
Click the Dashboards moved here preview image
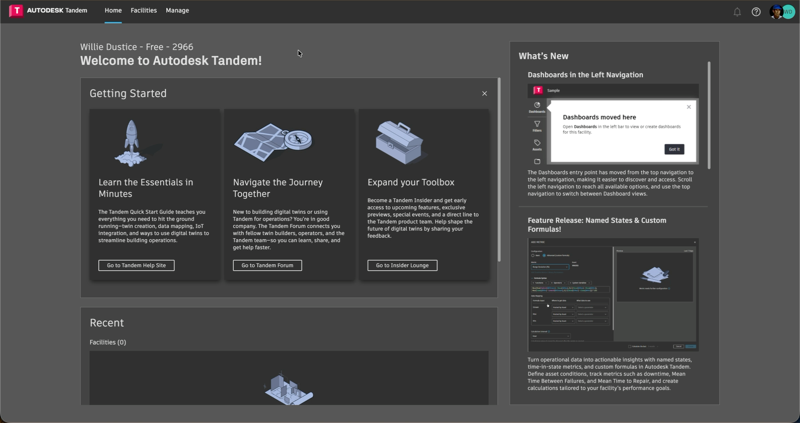coord(613,124)
